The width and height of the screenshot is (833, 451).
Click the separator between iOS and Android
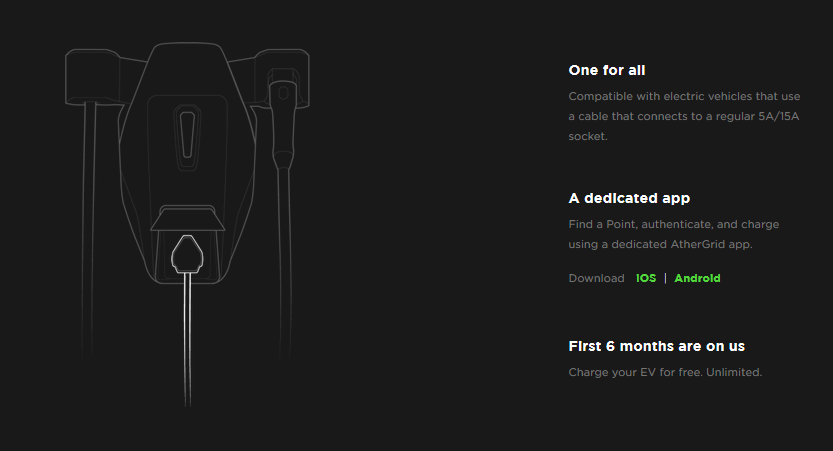(x=665, y=278)
